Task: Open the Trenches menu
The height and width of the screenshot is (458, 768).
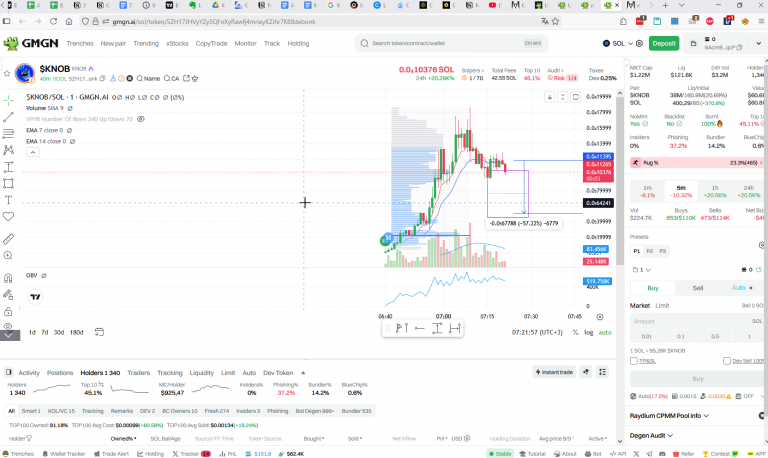Action: click(x=80, y=44)
